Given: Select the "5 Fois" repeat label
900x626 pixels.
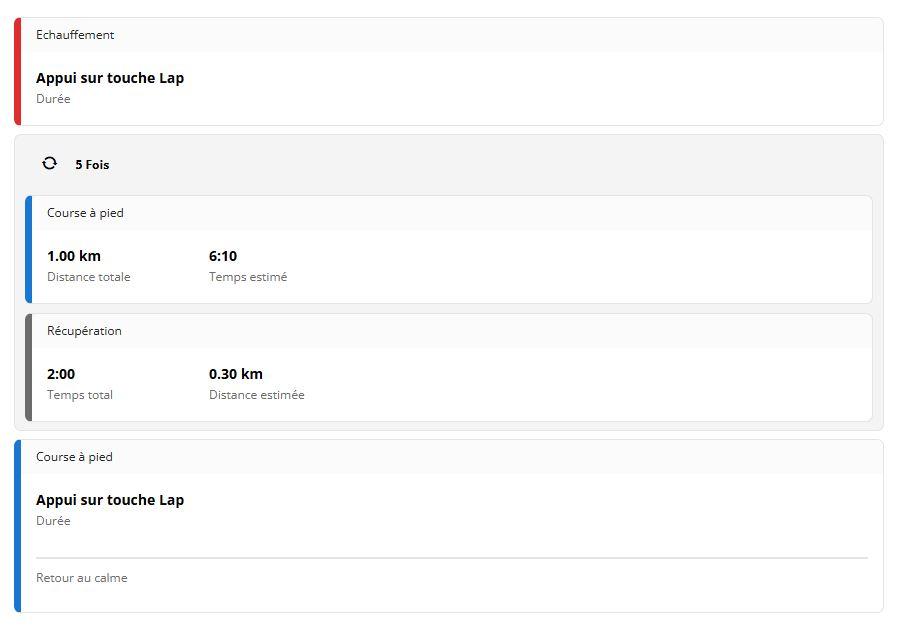Looking at the screenshot, I should (92, 165).
